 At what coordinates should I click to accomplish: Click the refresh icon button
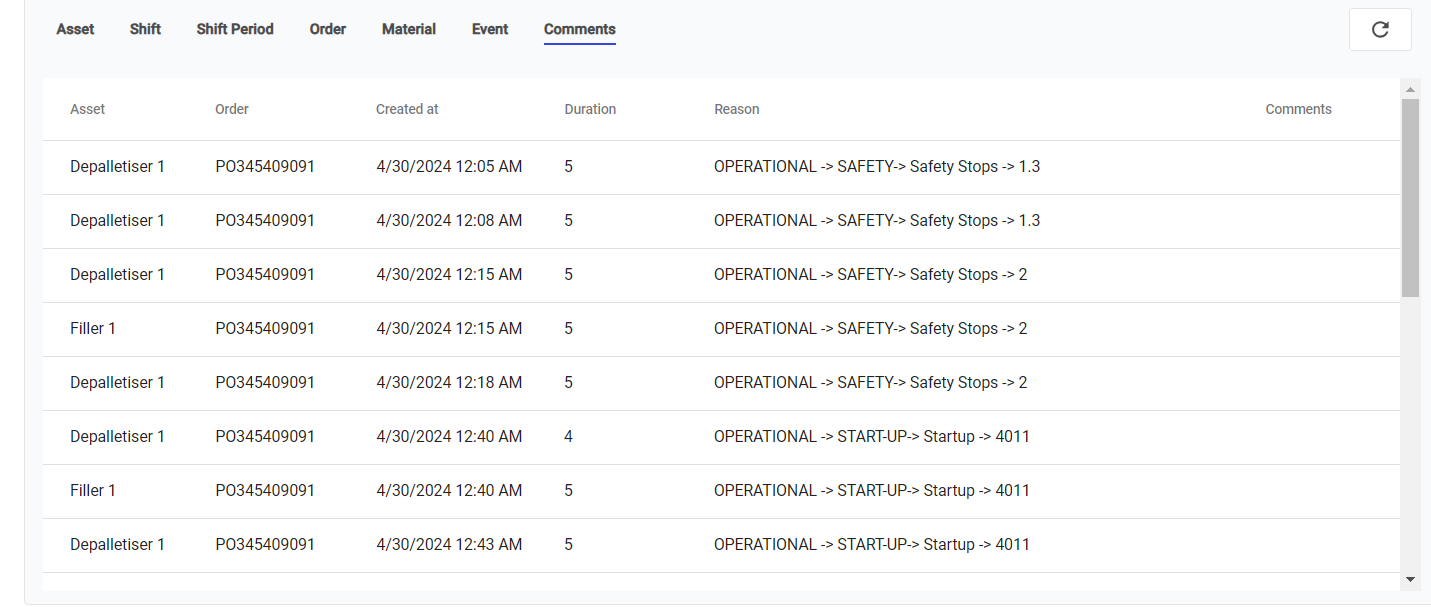click(x=1380, y=30)
